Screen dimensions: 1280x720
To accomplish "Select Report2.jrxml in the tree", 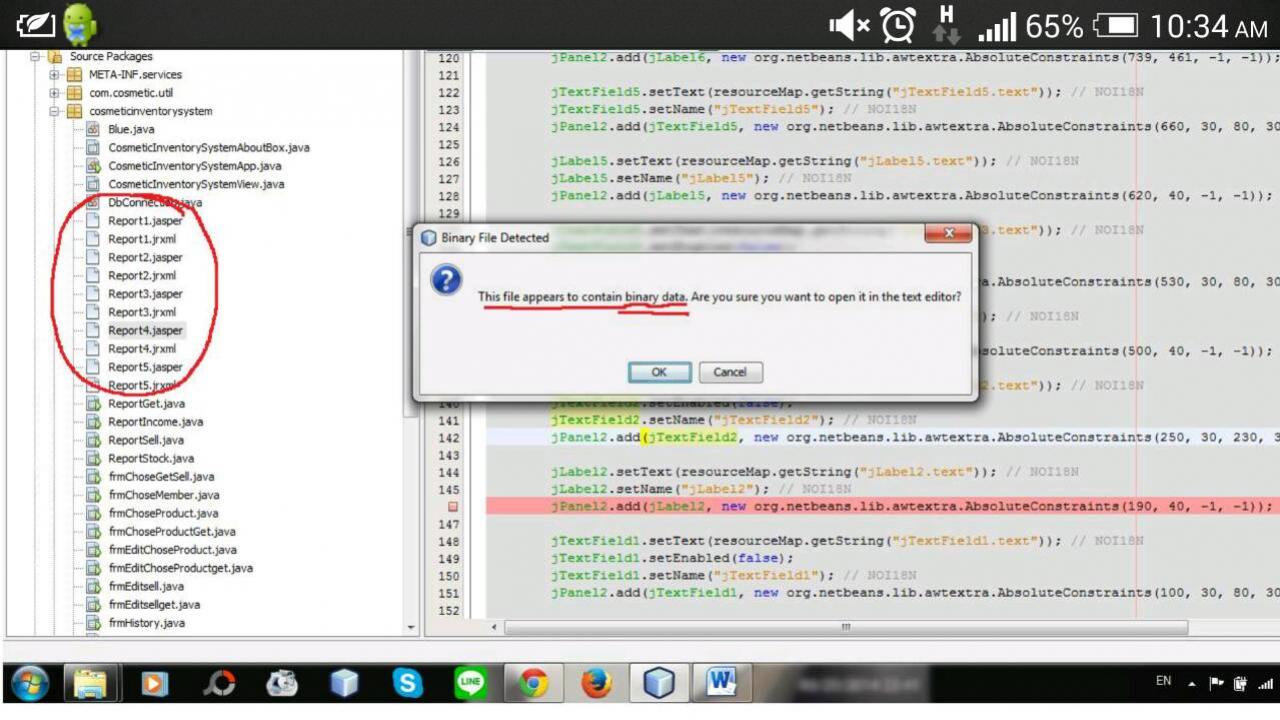I will click(x=142, y=275).
